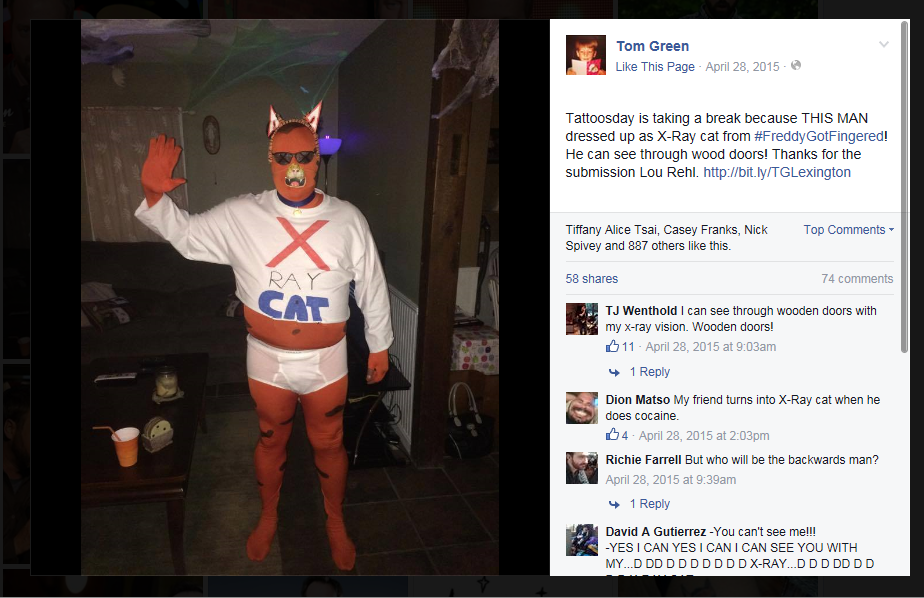
Task: Open Tom Green's page profile picture
Action: click(586, 55)
